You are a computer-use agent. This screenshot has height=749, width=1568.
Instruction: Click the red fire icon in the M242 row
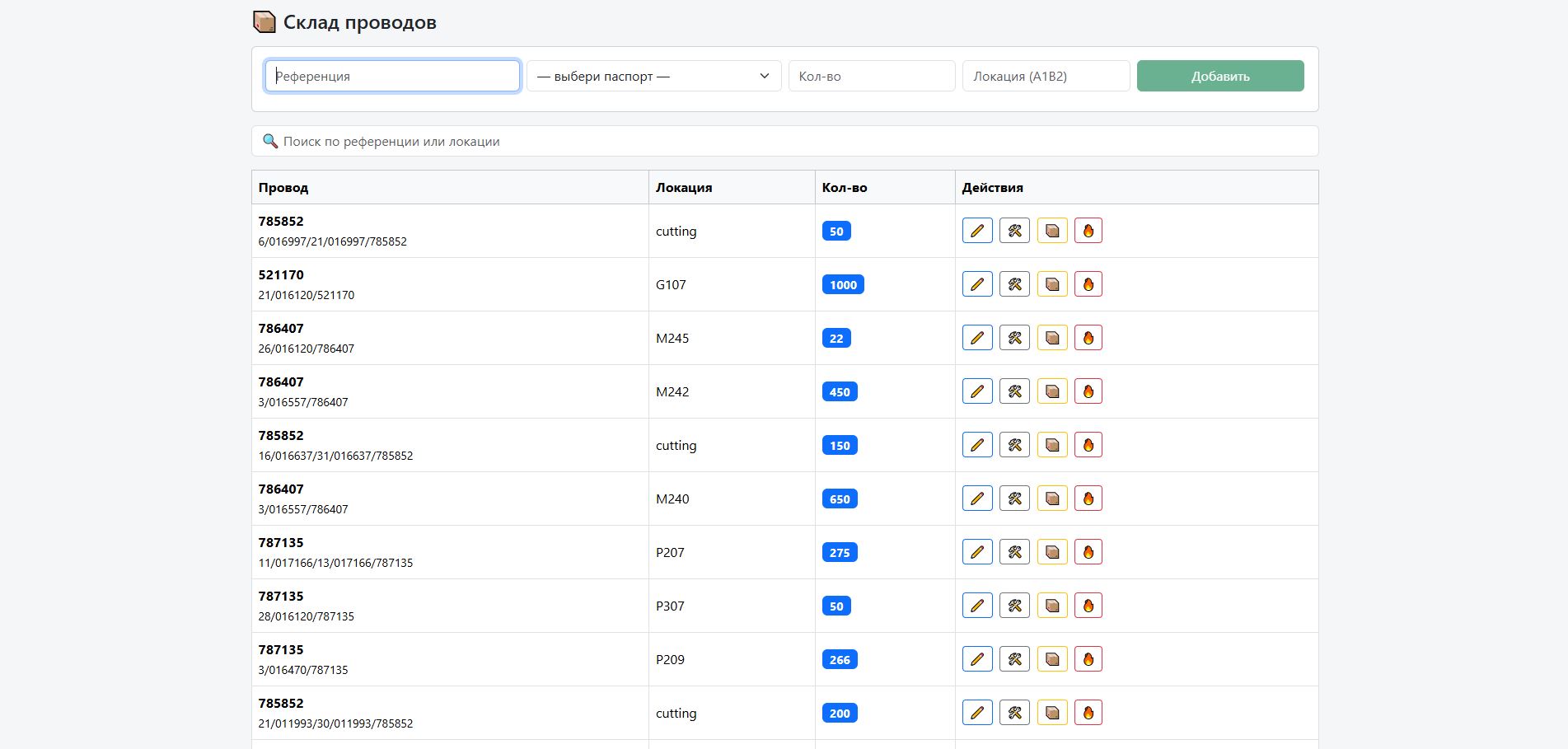tap(1088, 391)
